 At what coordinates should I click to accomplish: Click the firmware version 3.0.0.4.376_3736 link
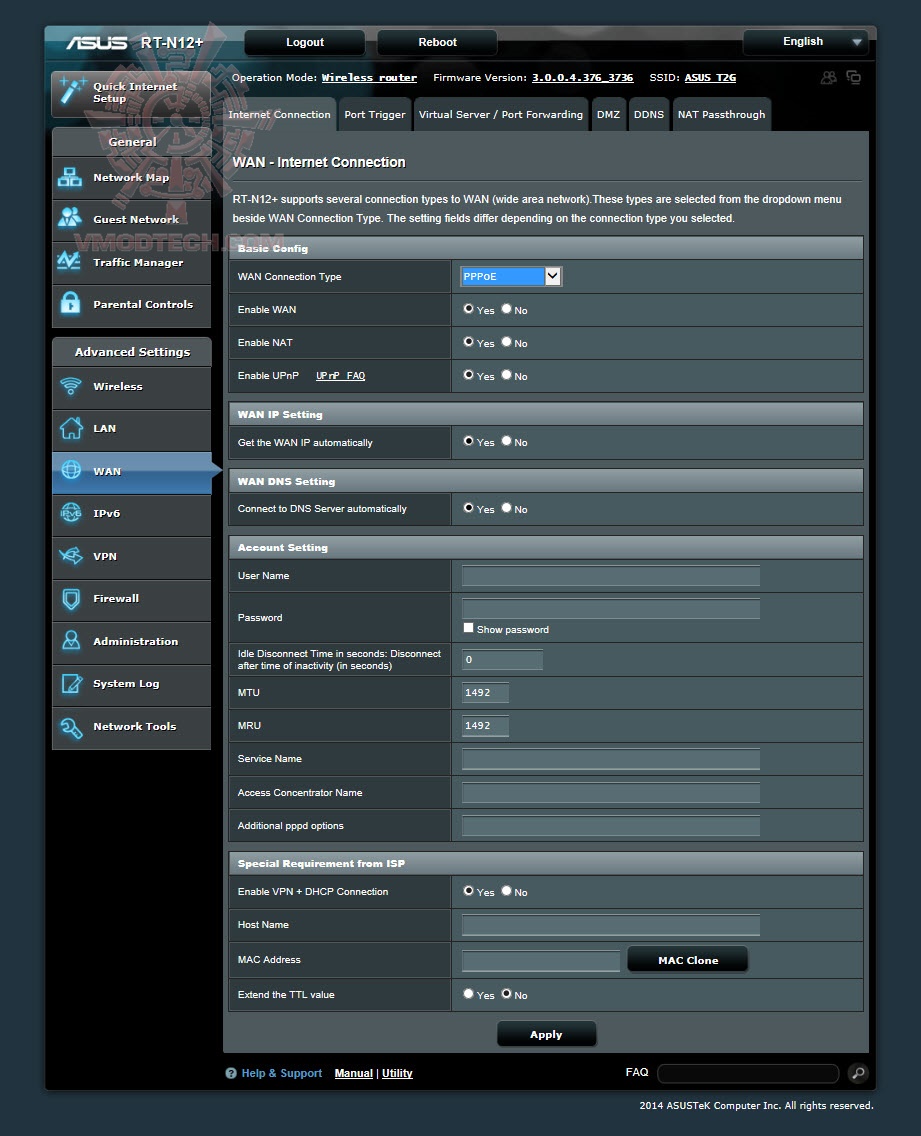coord(583,78)
